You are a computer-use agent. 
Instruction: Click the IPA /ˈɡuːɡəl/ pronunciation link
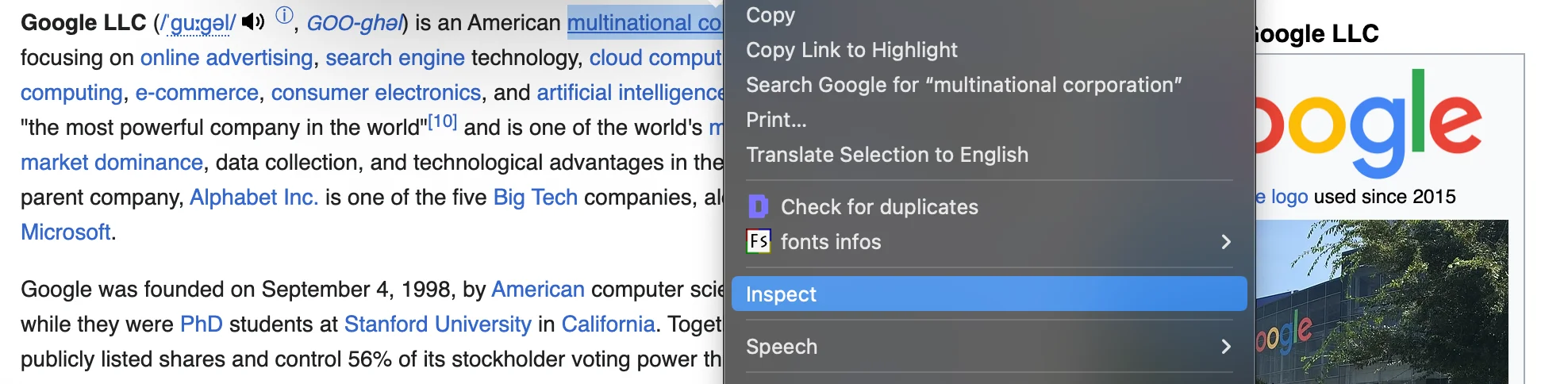tap(198, 23)
